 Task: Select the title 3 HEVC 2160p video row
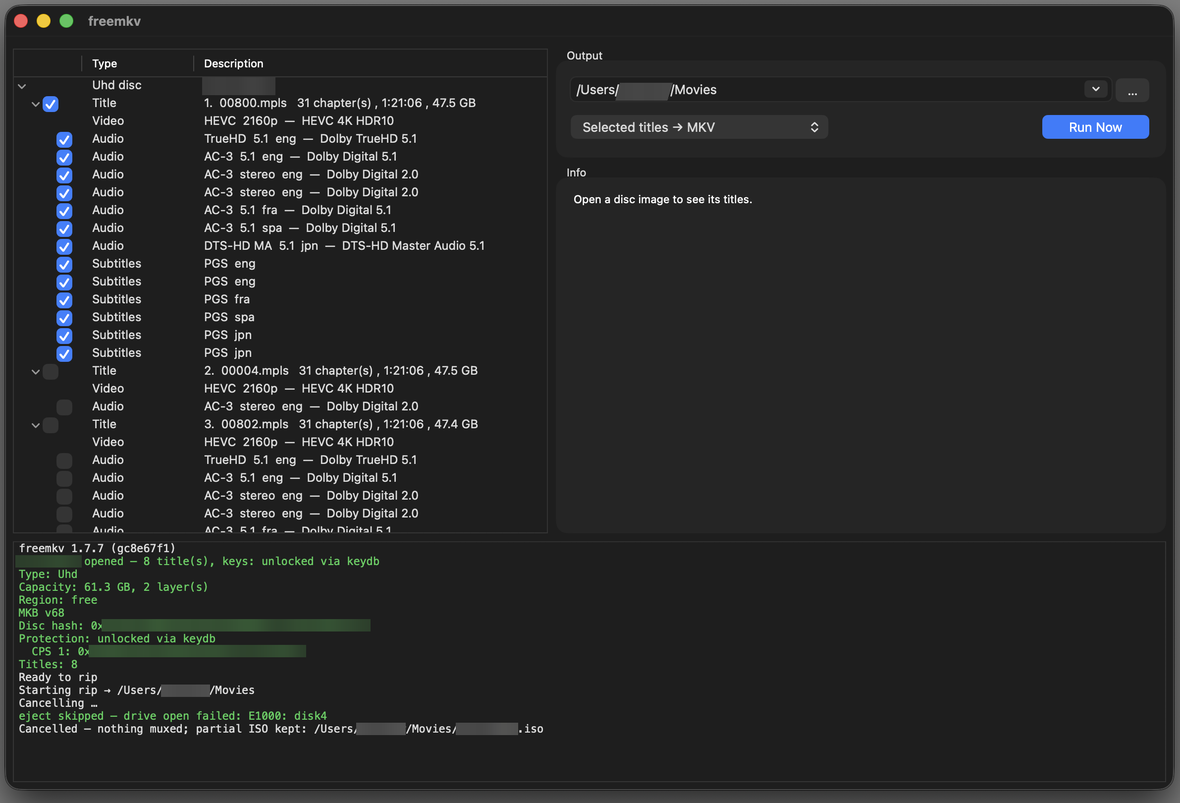click(280, 443)
